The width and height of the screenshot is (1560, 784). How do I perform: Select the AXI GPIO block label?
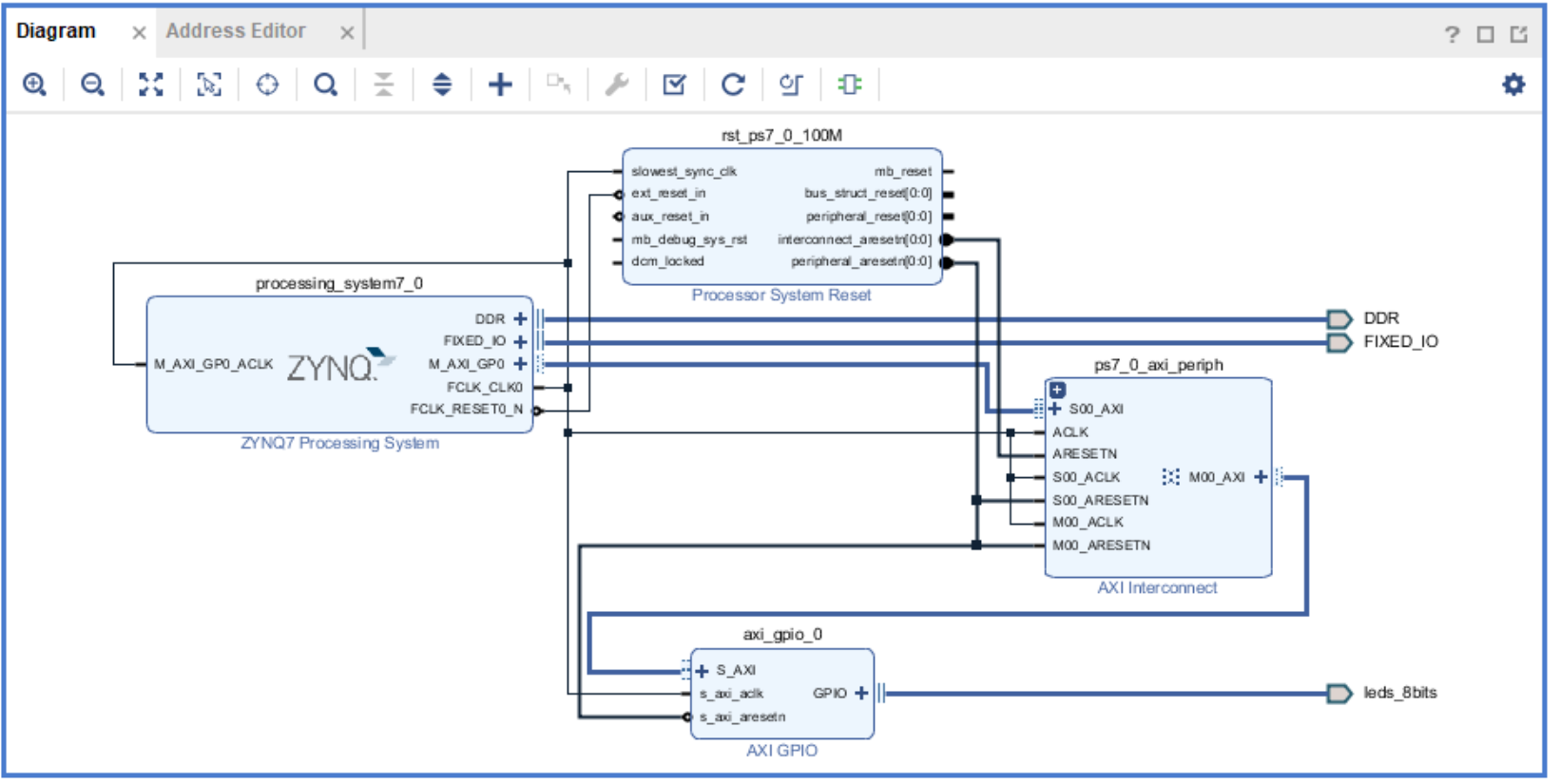(x=781, y=751)
